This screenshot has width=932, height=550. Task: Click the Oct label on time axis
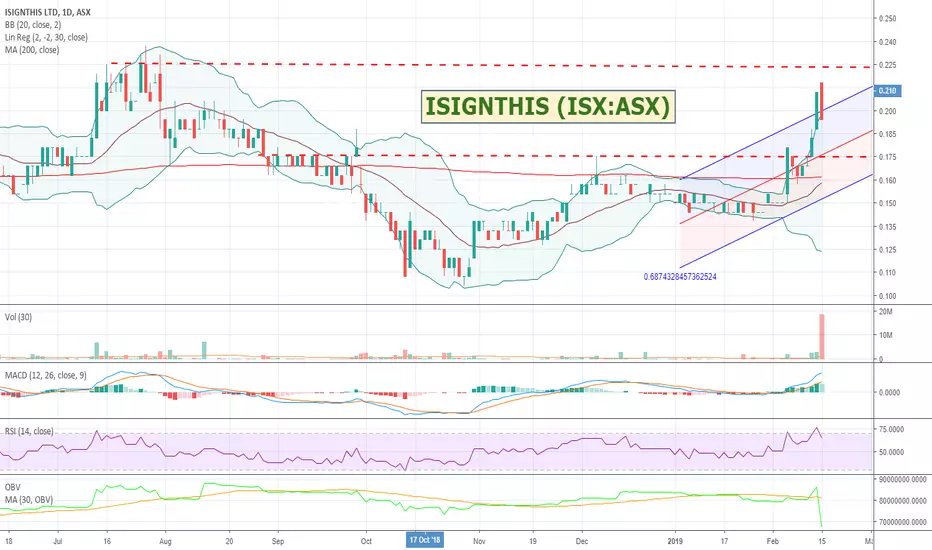click(x=366, y=541)
